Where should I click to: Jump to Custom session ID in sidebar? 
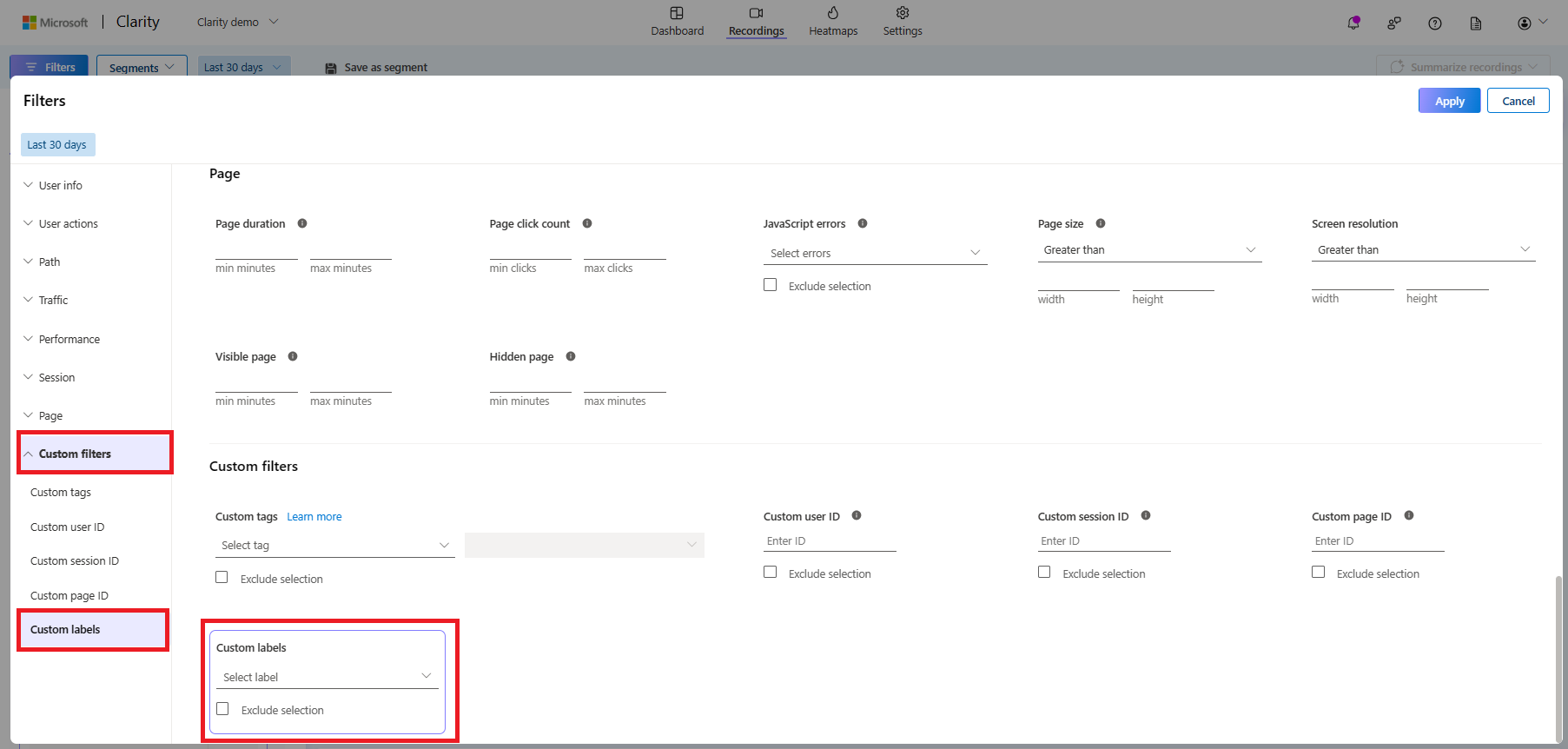click(x=75, y=560)
